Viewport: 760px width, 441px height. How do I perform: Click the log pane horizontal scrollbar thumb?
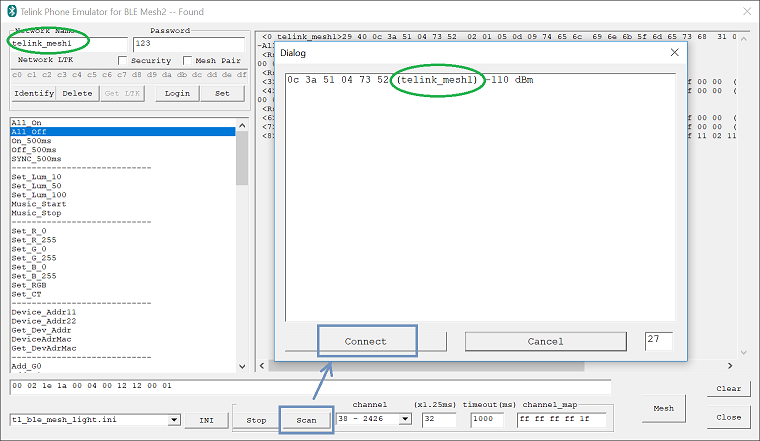(x=427, y=366)
